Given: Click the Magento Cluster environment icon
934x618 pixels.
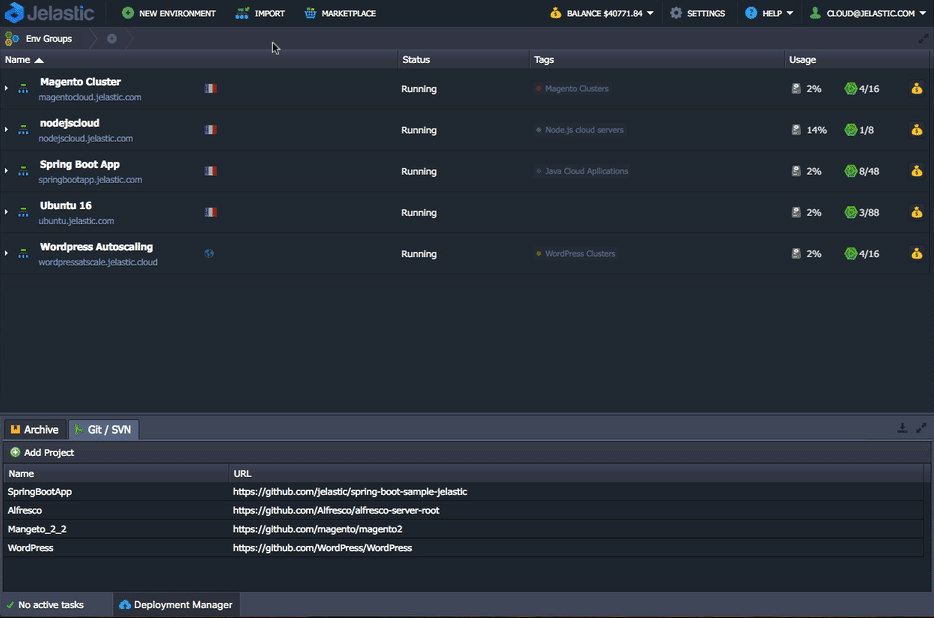Looking at the screenshot, I should click(23, 89).
